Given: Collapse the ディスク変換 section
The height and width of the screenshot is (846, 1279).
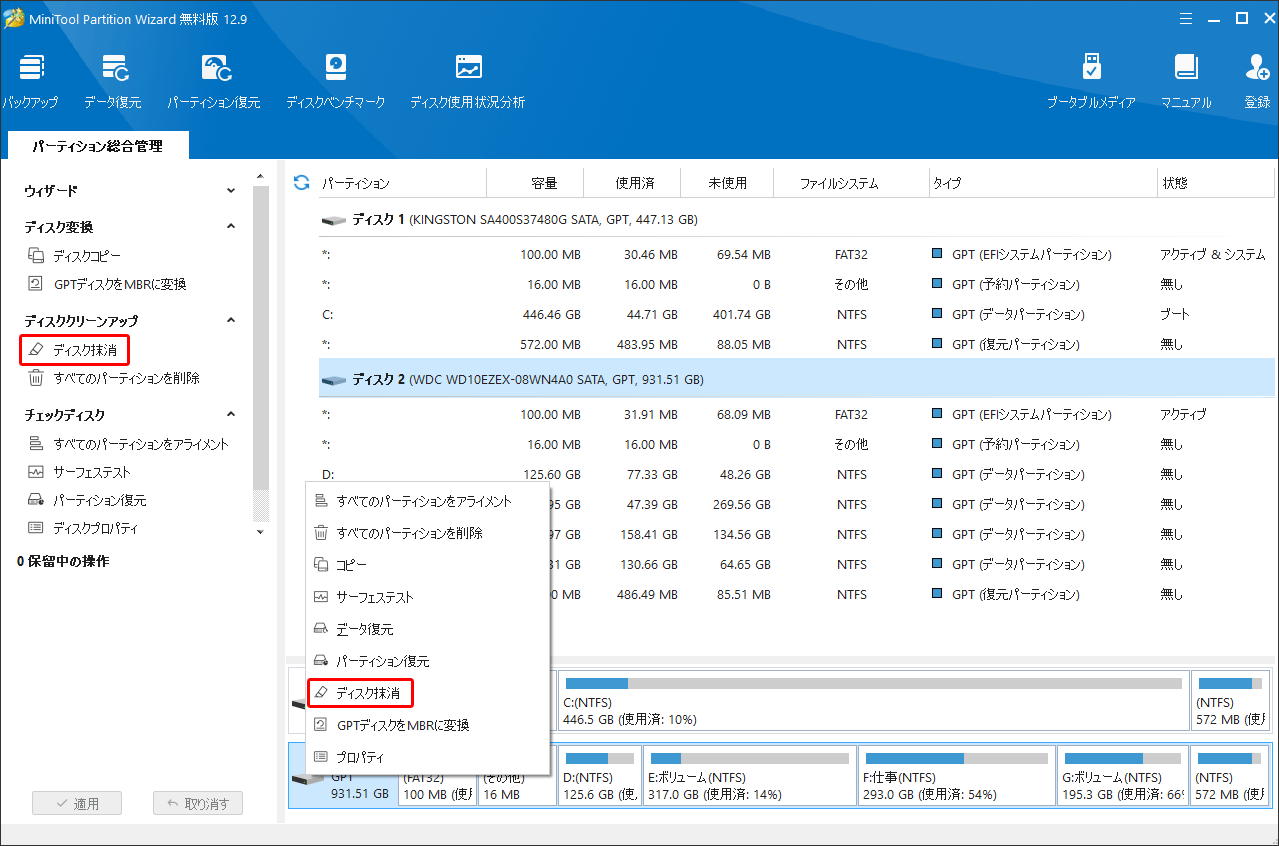Looking at the screenshot, I should [231, 227].
